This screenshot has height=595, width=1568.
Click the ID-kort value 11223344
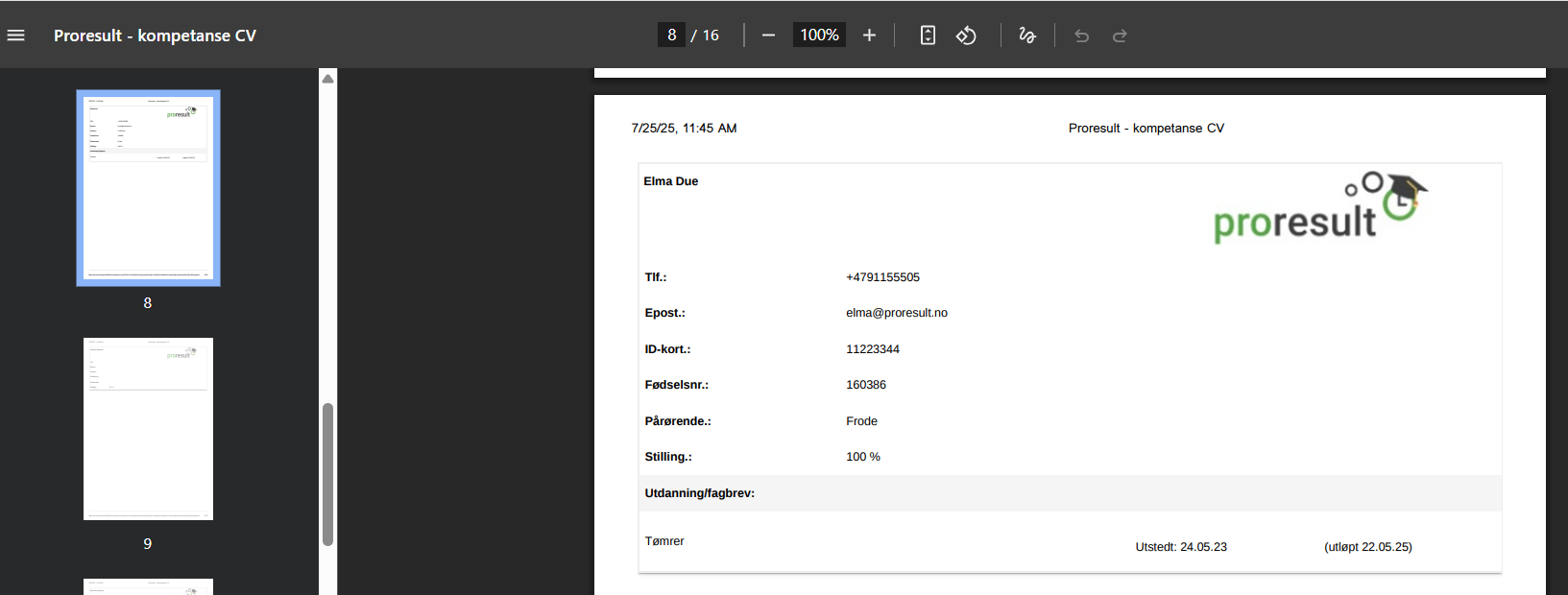point(873,349)
